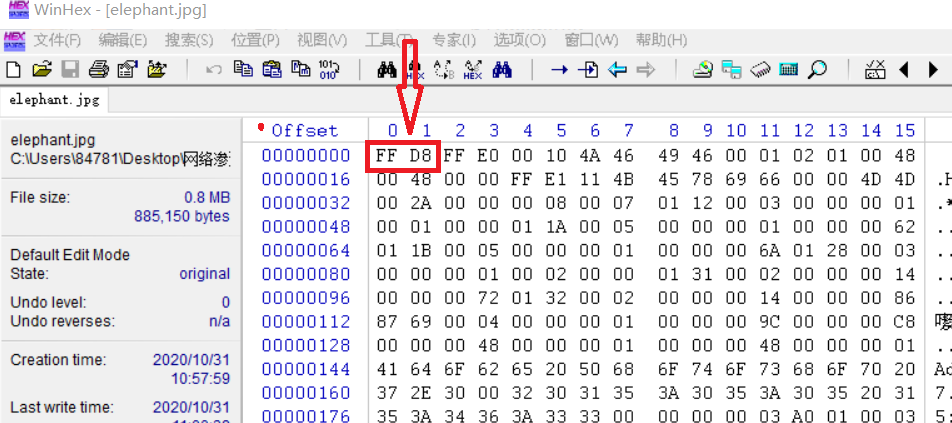The height and width of the screenshot is (423, 952).
Task: Select offset row 00000112
Action: pyautogui.click(x=305, y=322)
